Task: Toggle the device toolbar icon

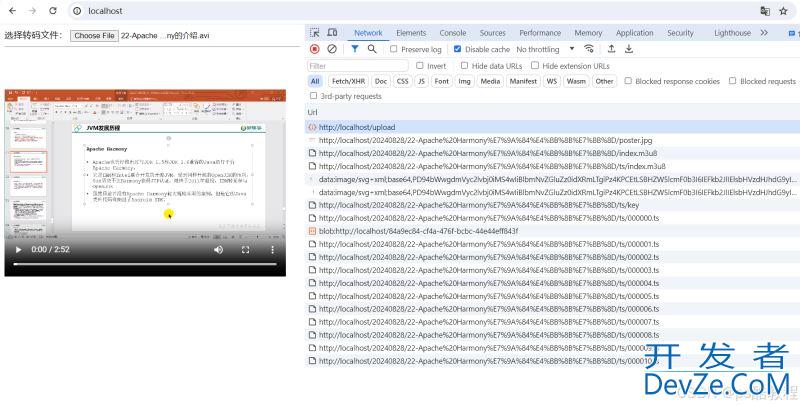Action: (x=332, y=33)
